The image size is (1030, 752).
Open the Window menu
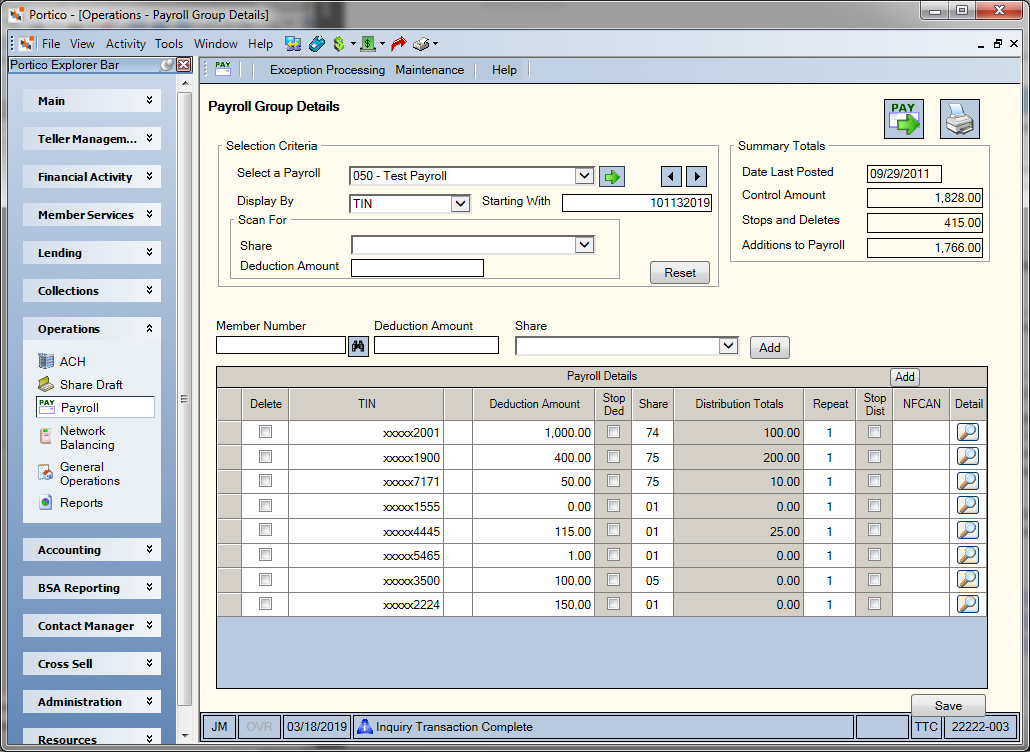(215, 44)
